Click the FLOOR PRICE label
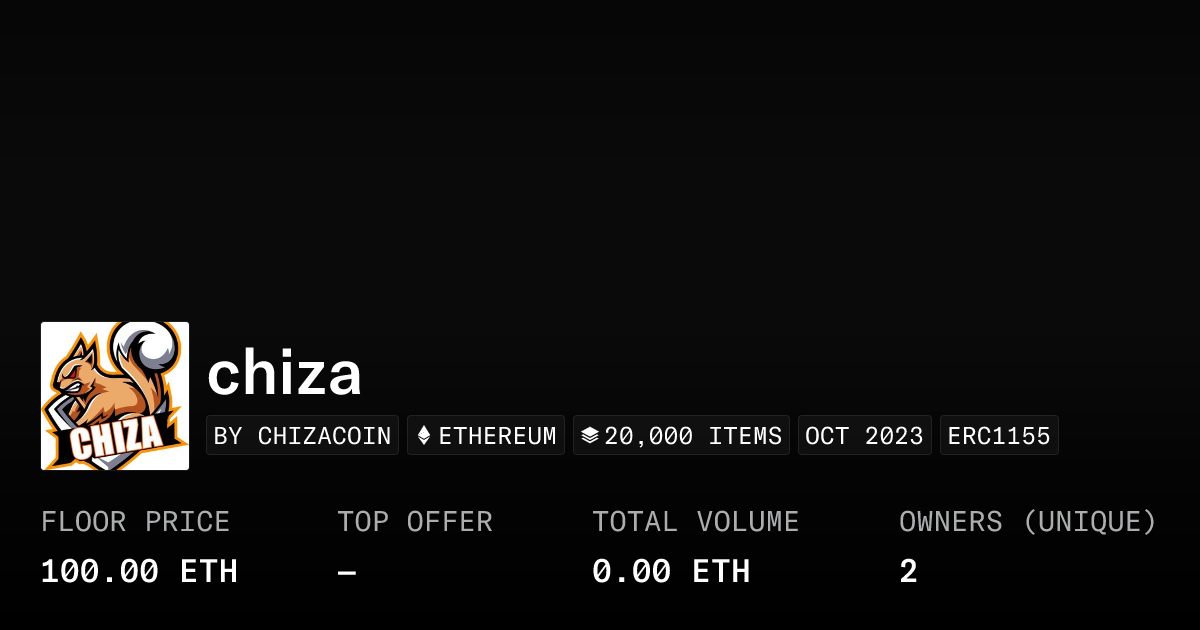This screenshot has width=1200, height=630. coord(136,522)
